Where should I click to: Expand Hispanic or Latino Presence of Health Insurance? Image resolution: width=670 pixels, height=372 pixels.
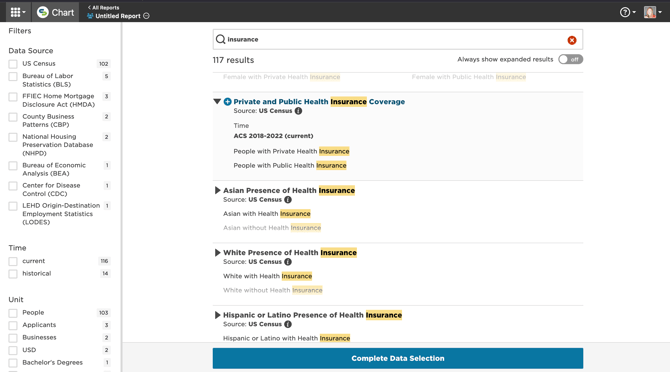[x=217, y=315]
